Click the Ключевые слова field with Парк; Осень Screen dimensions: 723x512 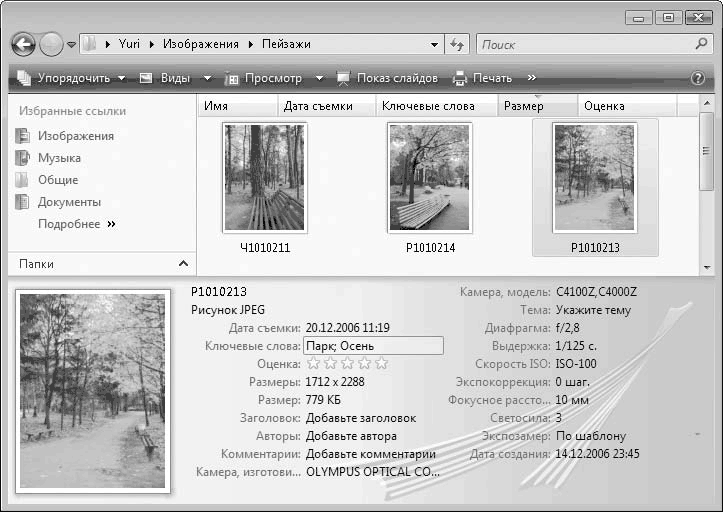(x=372, y=345)
